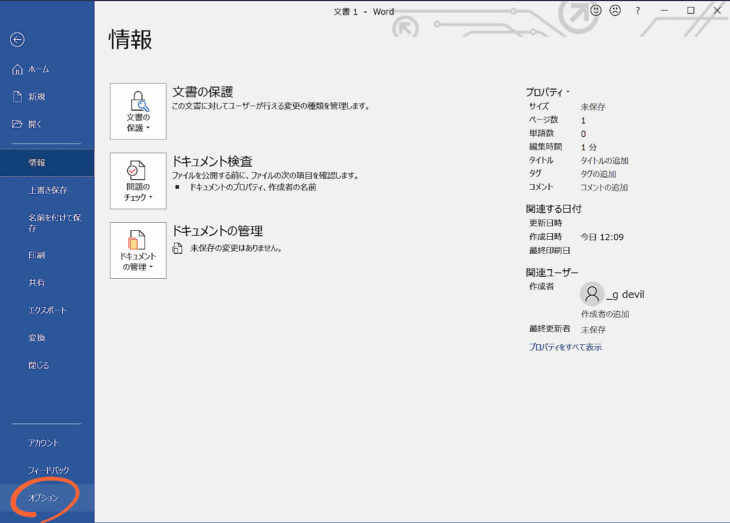
Task: Click the ホーム house icon
Action: [x=17, y=69]
